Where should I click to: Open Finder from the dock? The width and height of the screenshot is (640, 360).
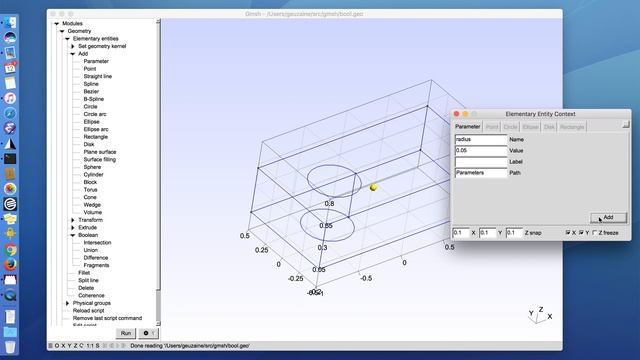(10, 22)
